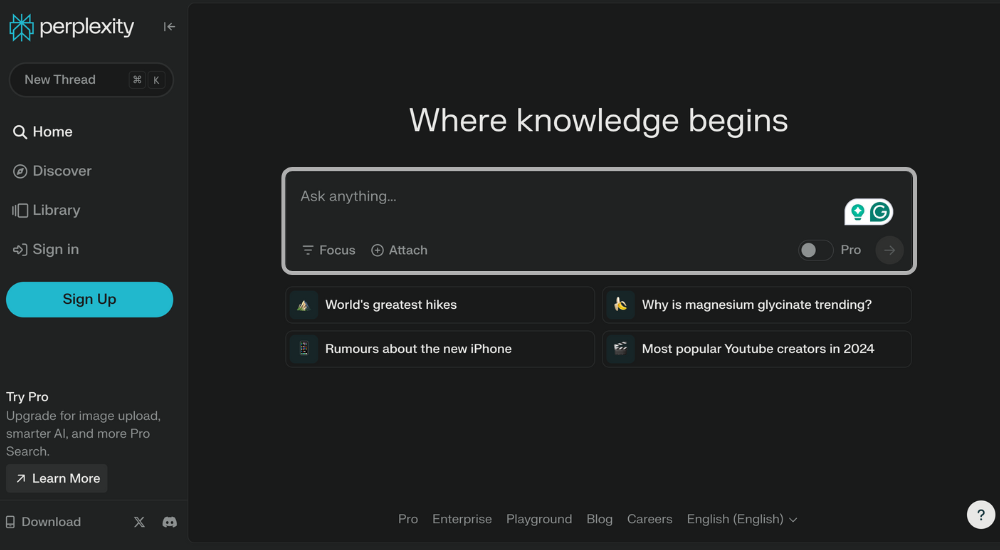The image size is (1000, 550).
Task: Click the Grammarly G icon
Action: coord(880,212)
